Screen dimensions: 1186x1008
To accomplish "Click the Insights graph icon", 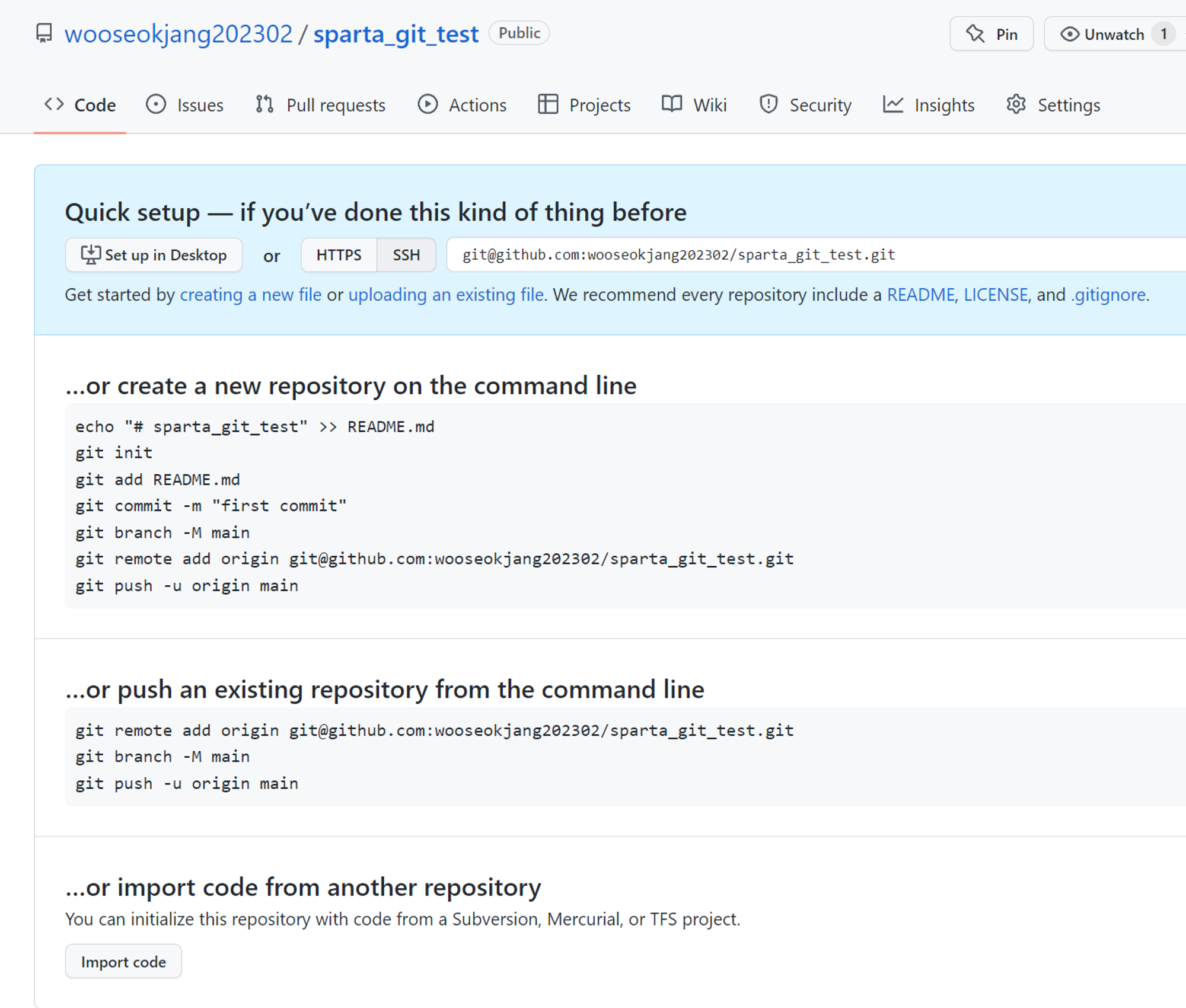I will 893,104.
